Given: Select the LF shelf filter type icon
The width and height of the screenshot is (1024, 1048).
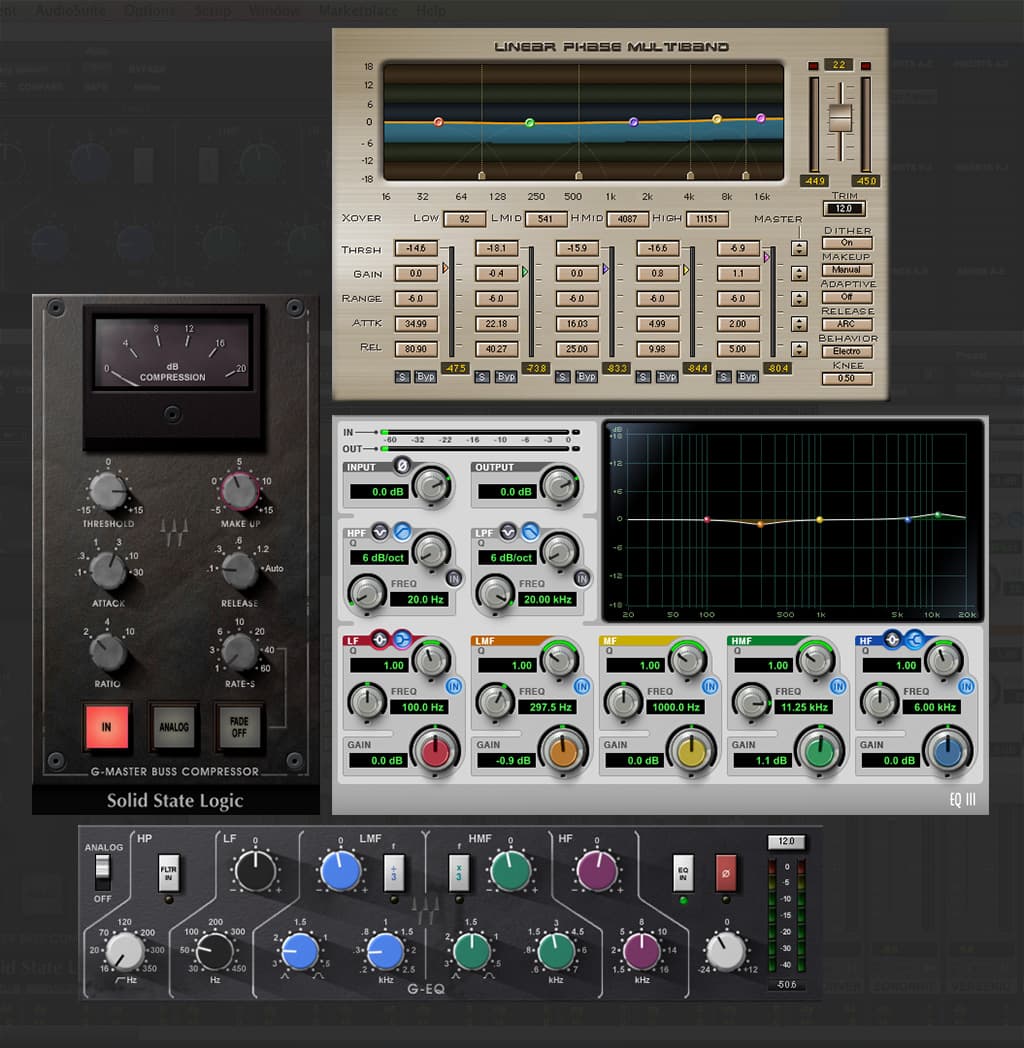Looking at the screenshot, I should [x=402, y=640].
